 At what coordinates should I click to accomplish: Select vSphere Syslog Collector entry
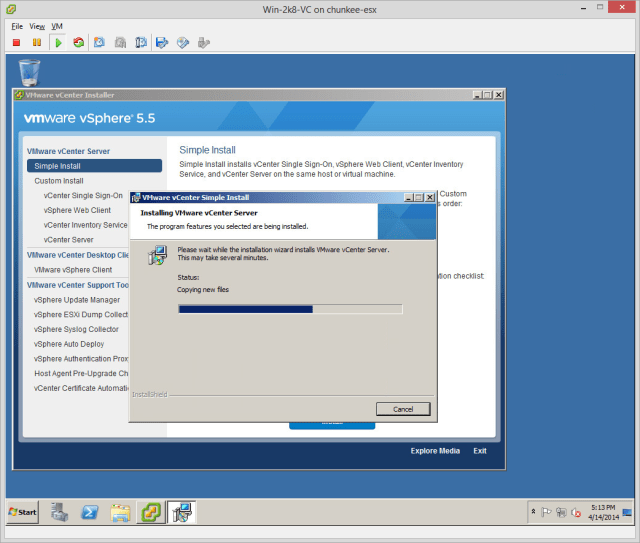(76, 329)
